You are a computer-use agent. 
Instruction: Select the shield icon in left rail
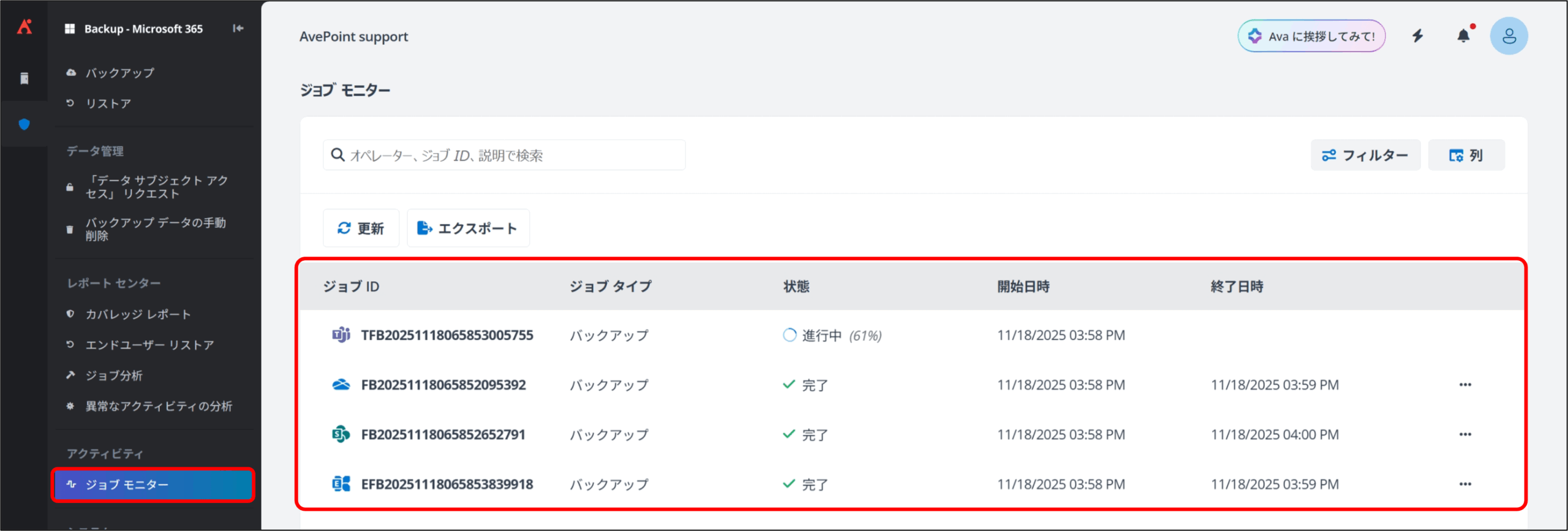click(24, 124)
